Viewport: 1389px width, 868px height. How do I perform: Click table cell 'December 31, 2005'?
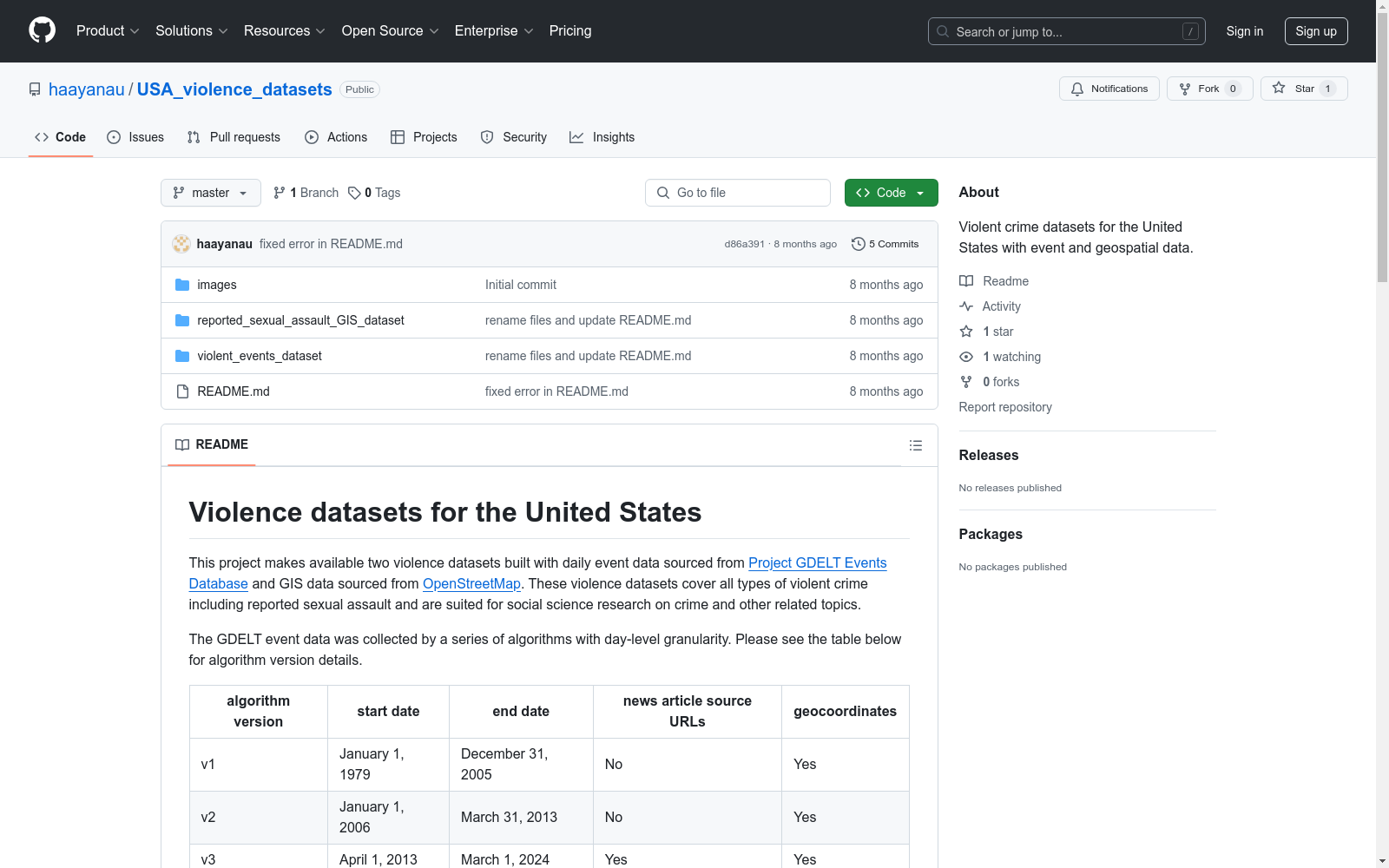521,765
